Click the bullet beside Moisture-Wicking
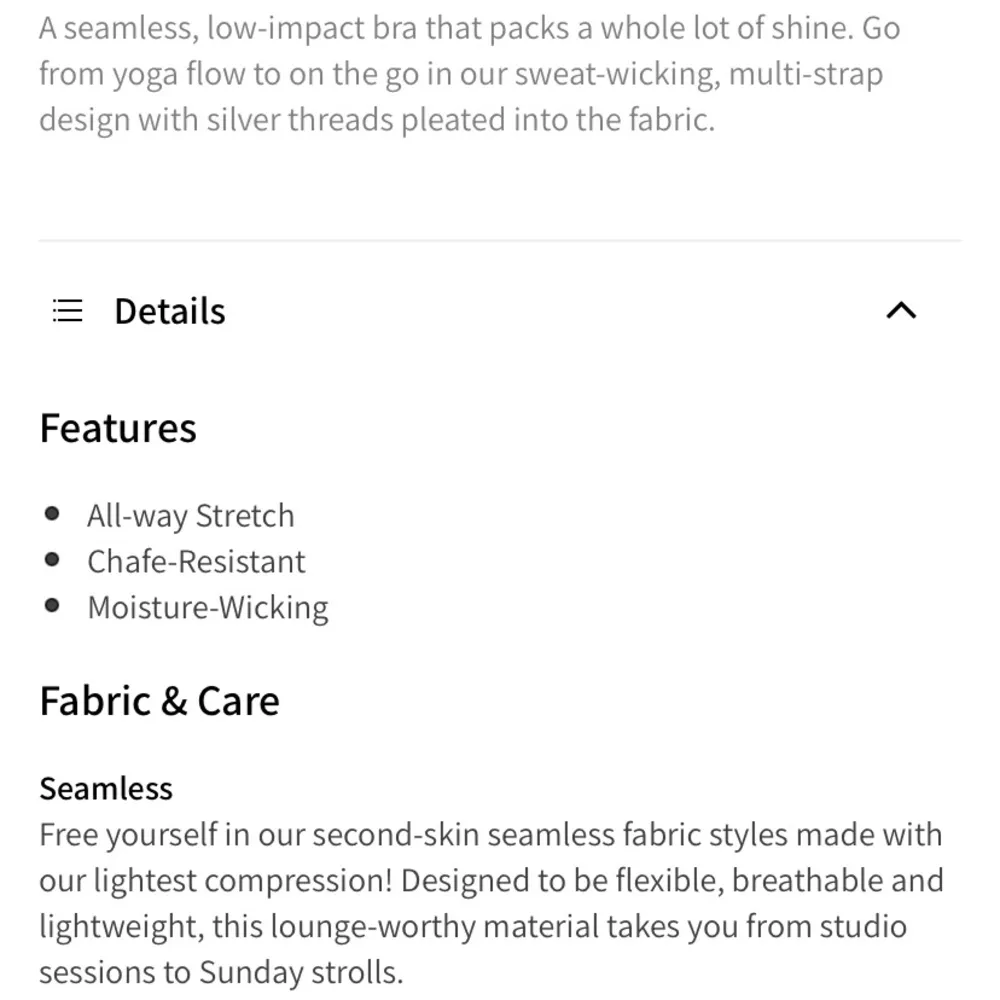The width and height of the screenshot is (1000, 1000). tap(53, 604)
